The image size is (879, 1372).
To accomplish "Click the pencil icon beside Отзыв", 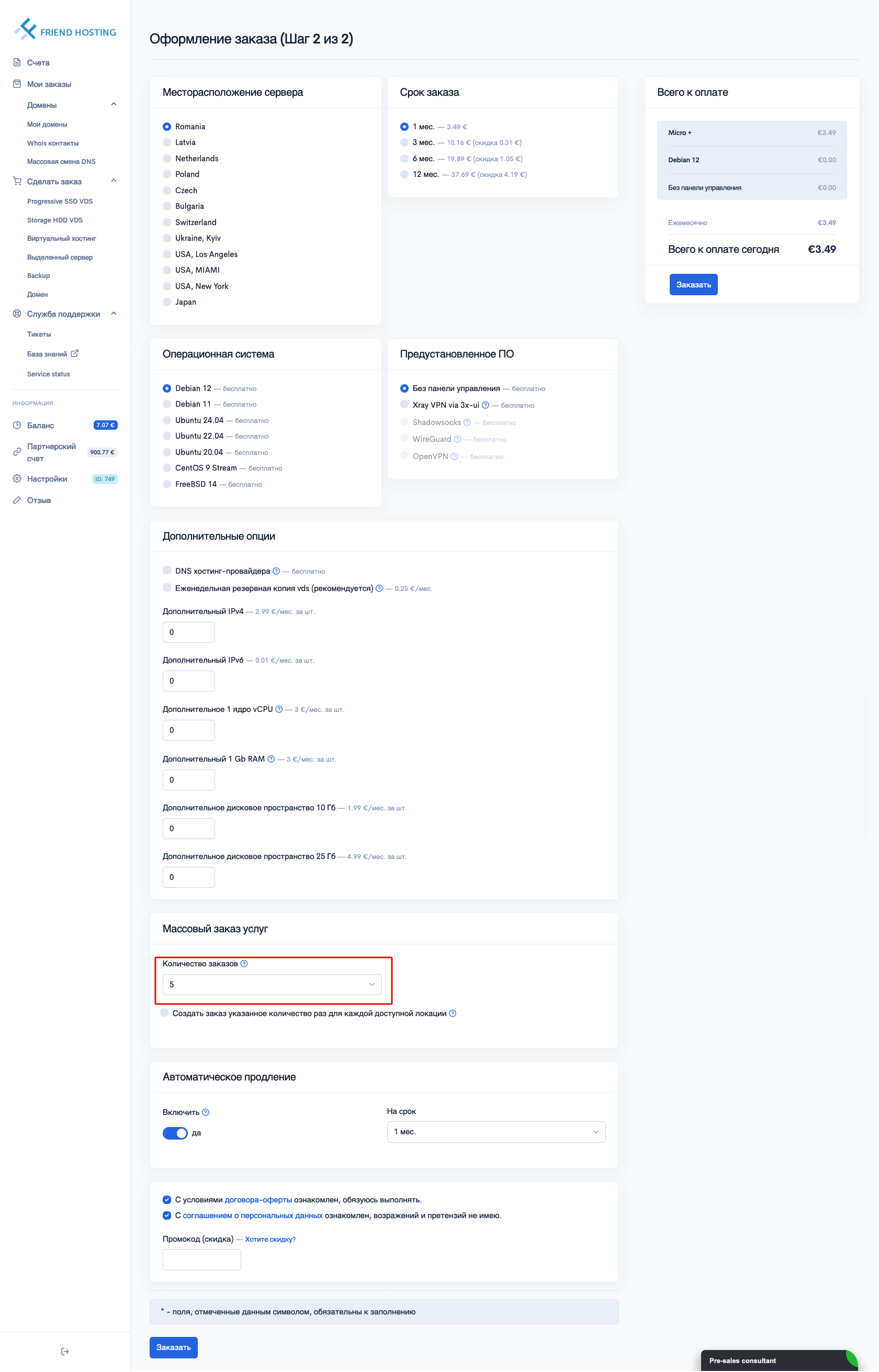I will [x=17, y=500].
